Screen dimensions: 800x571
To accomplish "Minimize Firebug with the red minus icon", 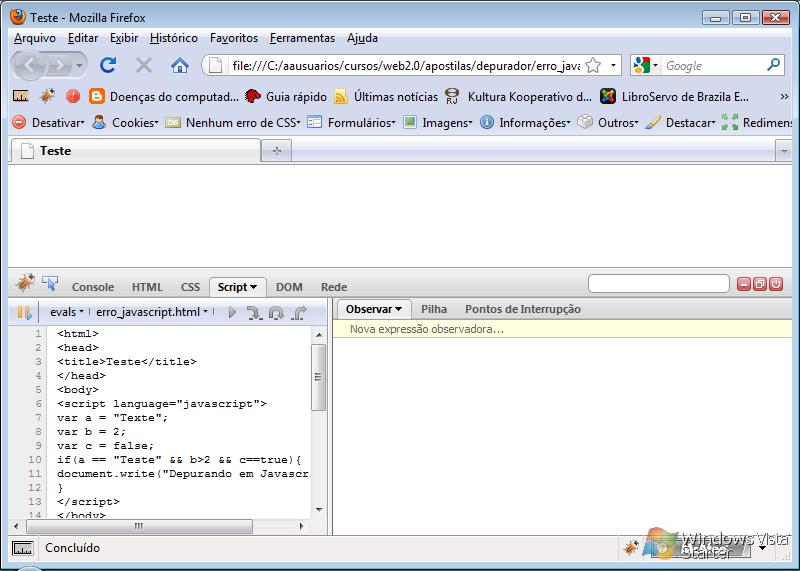I will coord(744,284).
